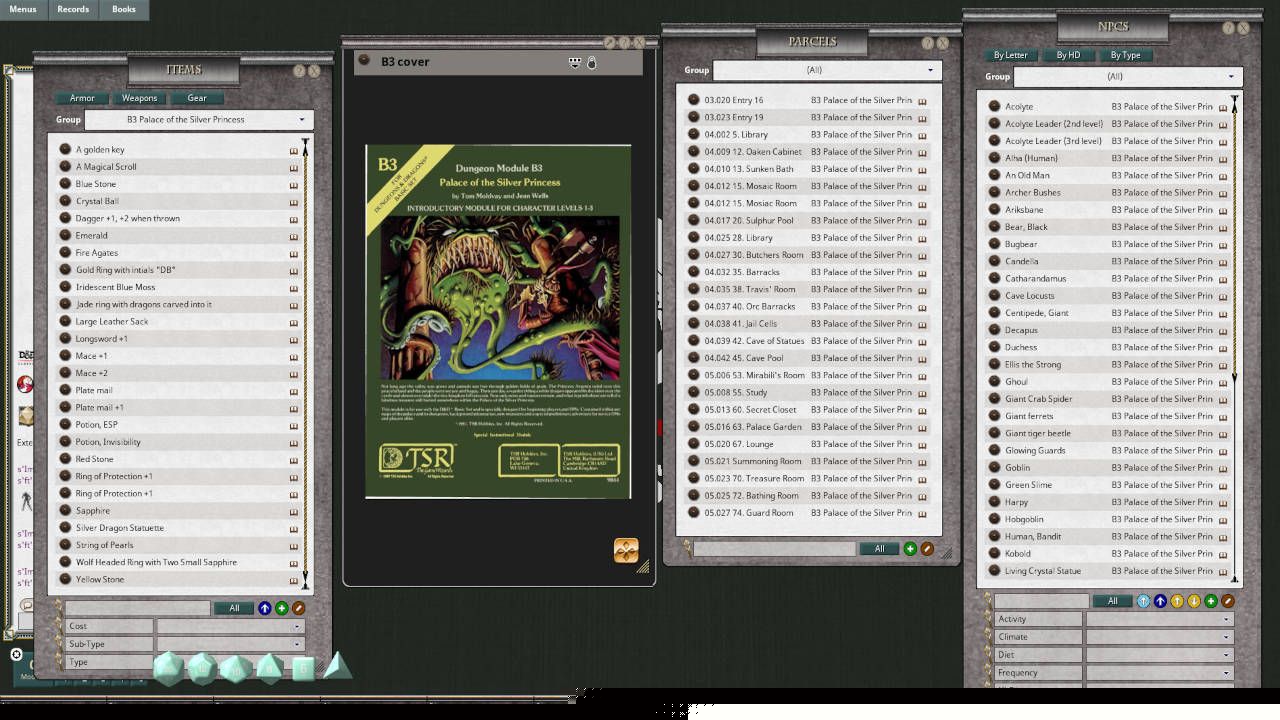Open 'Living Crystal Statue' NPC
Image resolution: width=1280 pixels, height=720 pixels.
(1042, 571)
